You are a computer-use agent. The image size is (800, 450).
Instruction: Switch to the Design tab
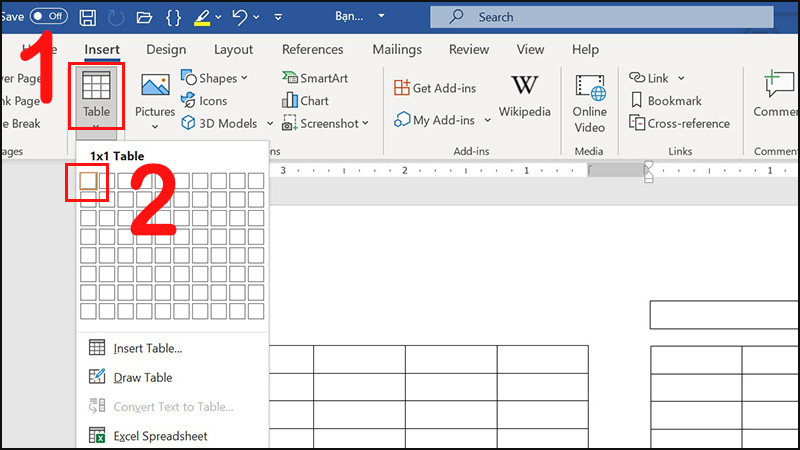[x=166, y=49]
